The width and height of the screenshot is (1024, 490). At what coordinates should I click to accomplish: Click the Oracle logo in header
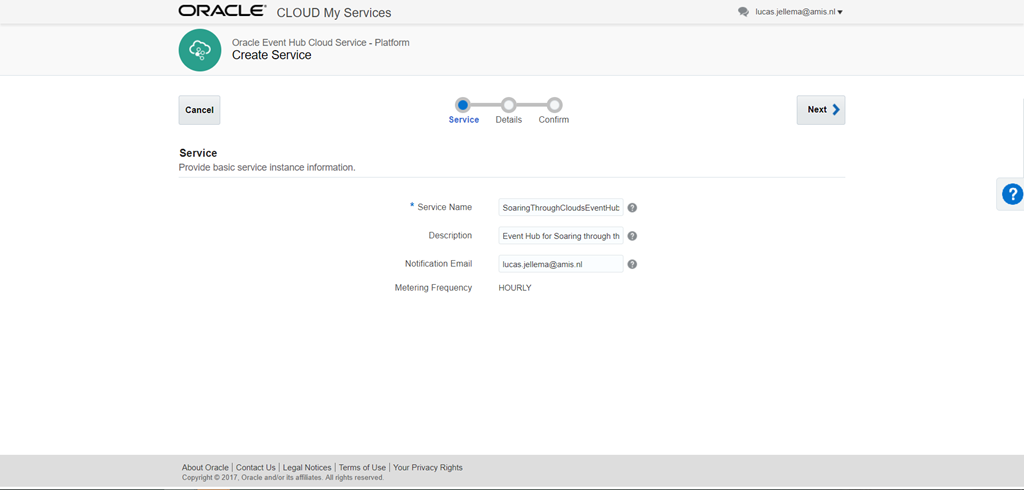222,11
